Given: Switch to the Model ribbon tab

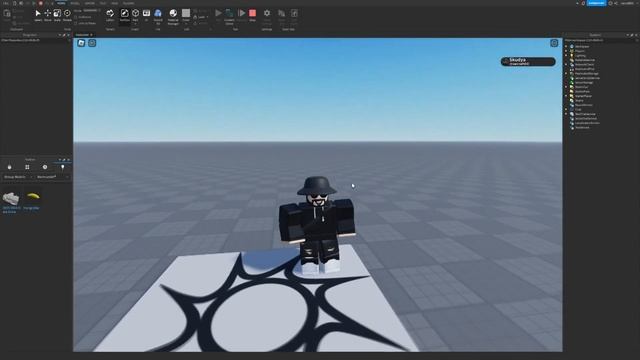Looking at the screenshot, I should click(x=75, y=3).
